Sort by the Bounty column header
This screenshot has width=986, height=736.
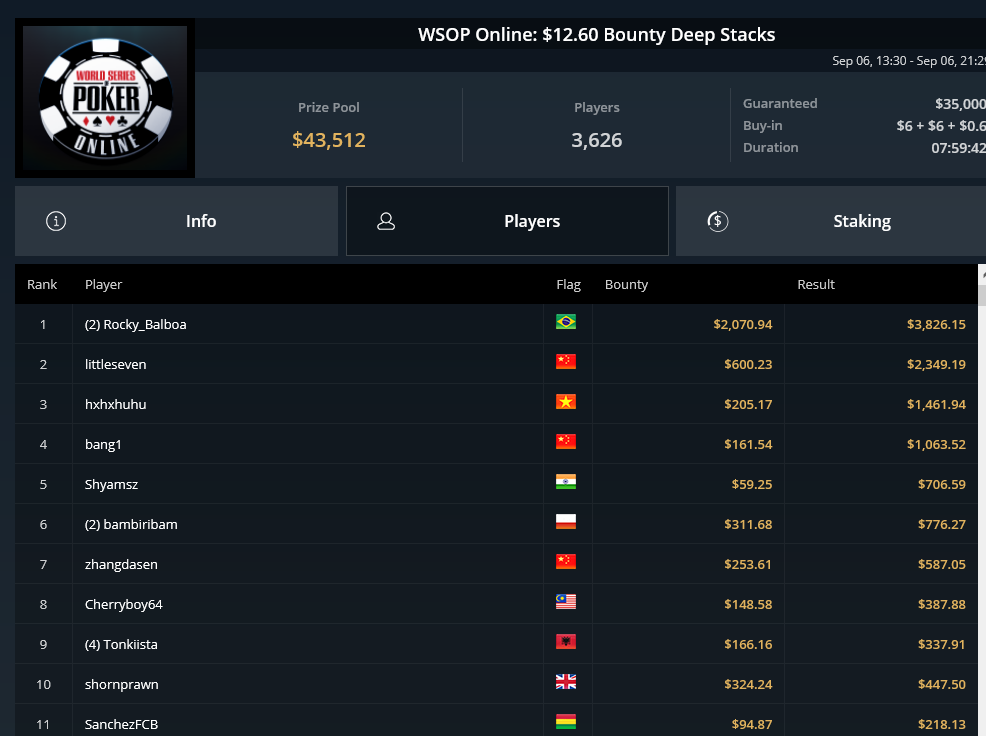[626, 284]
